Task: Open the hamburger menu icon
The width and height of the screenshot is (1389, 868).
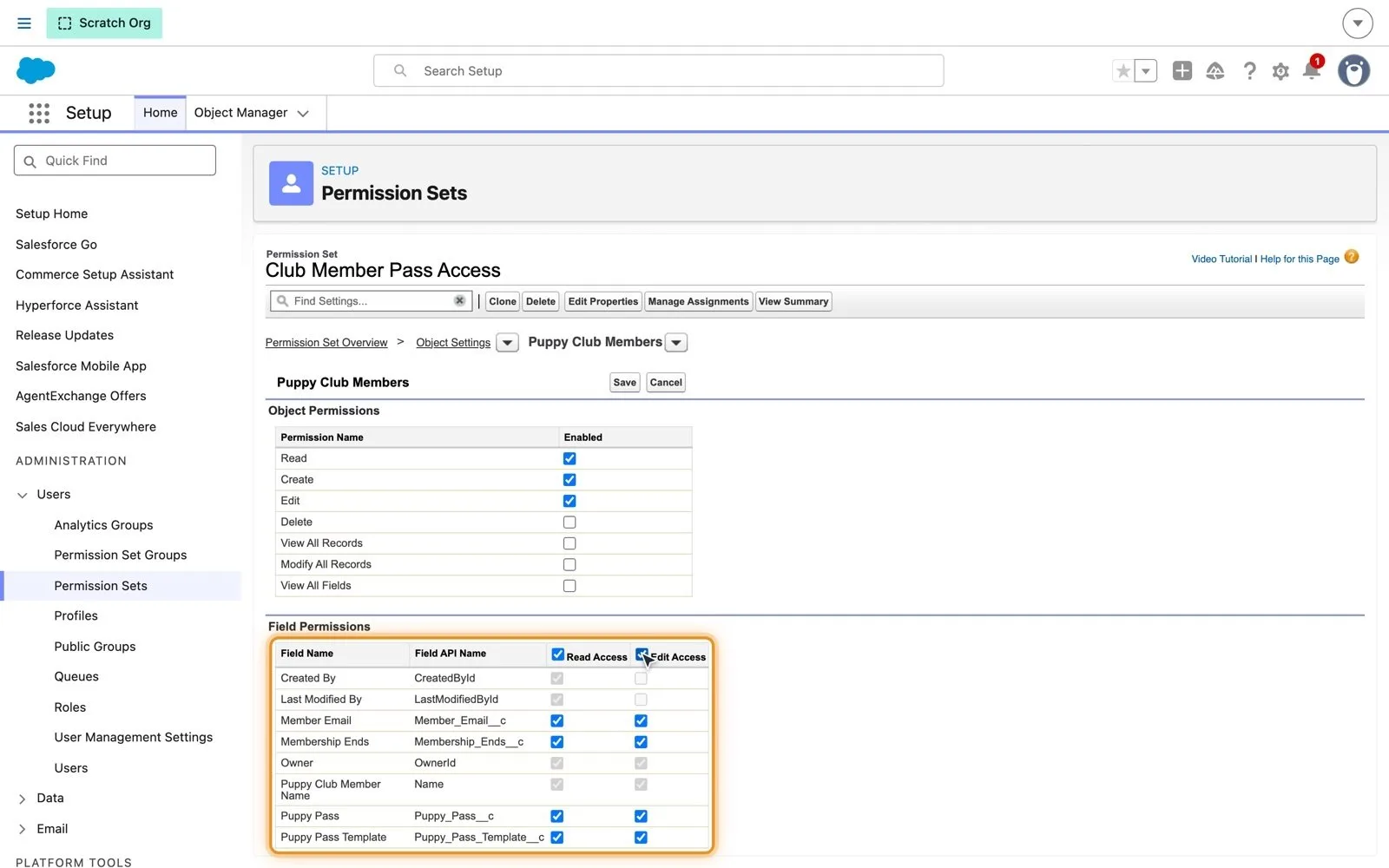Action: pos(24,23)
